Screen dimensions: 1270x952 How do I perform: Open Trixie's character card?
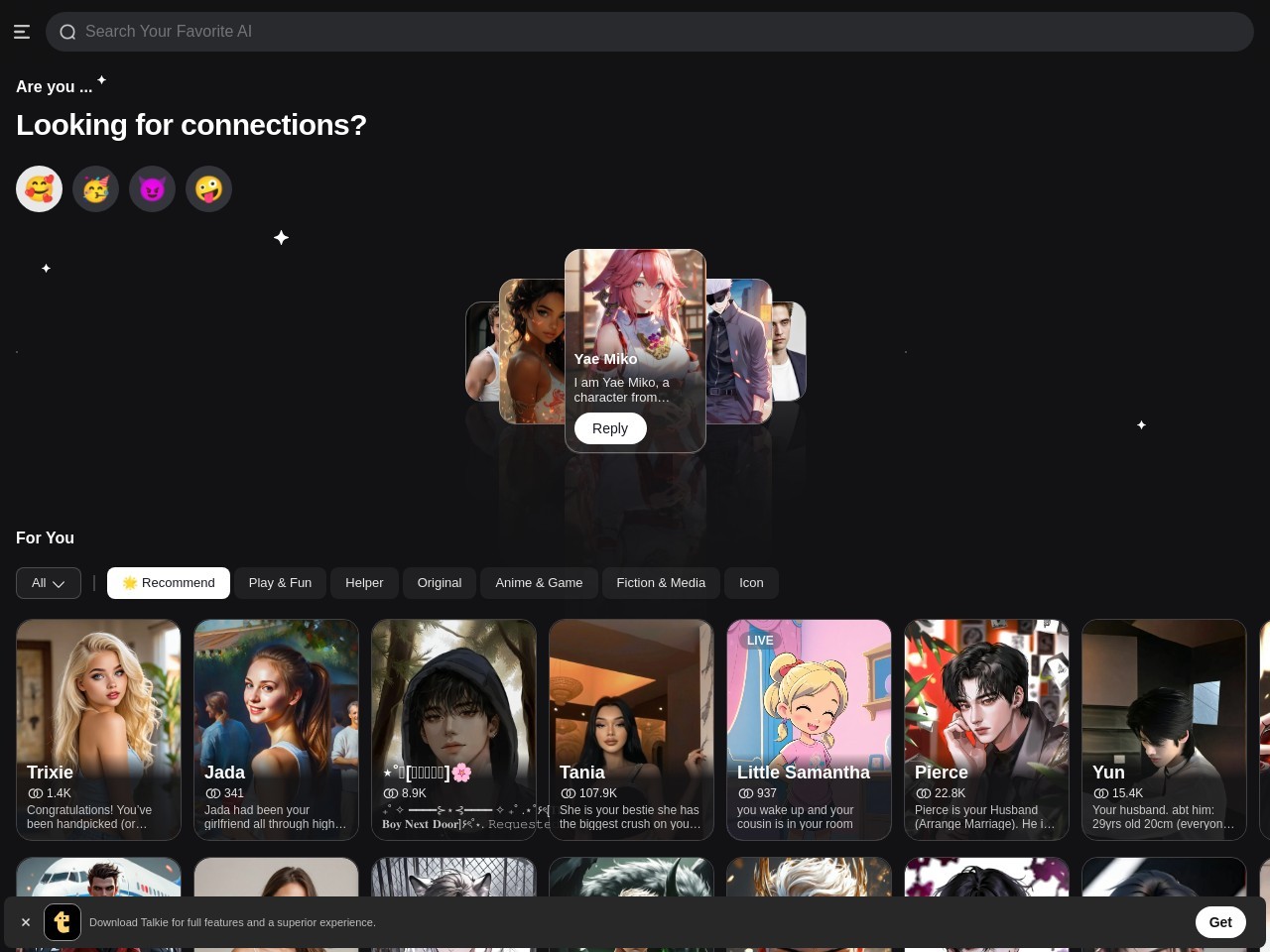98,730
